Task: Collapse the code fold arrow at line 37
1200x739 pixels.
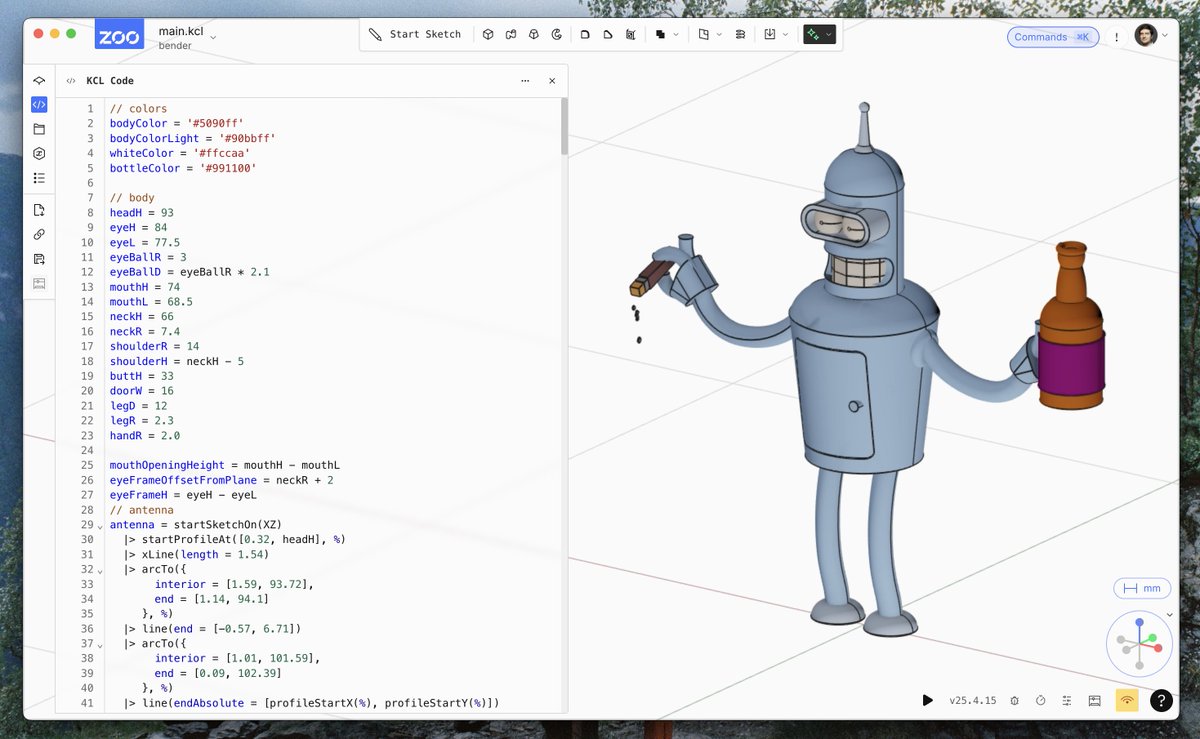Action: pos(100,644)
